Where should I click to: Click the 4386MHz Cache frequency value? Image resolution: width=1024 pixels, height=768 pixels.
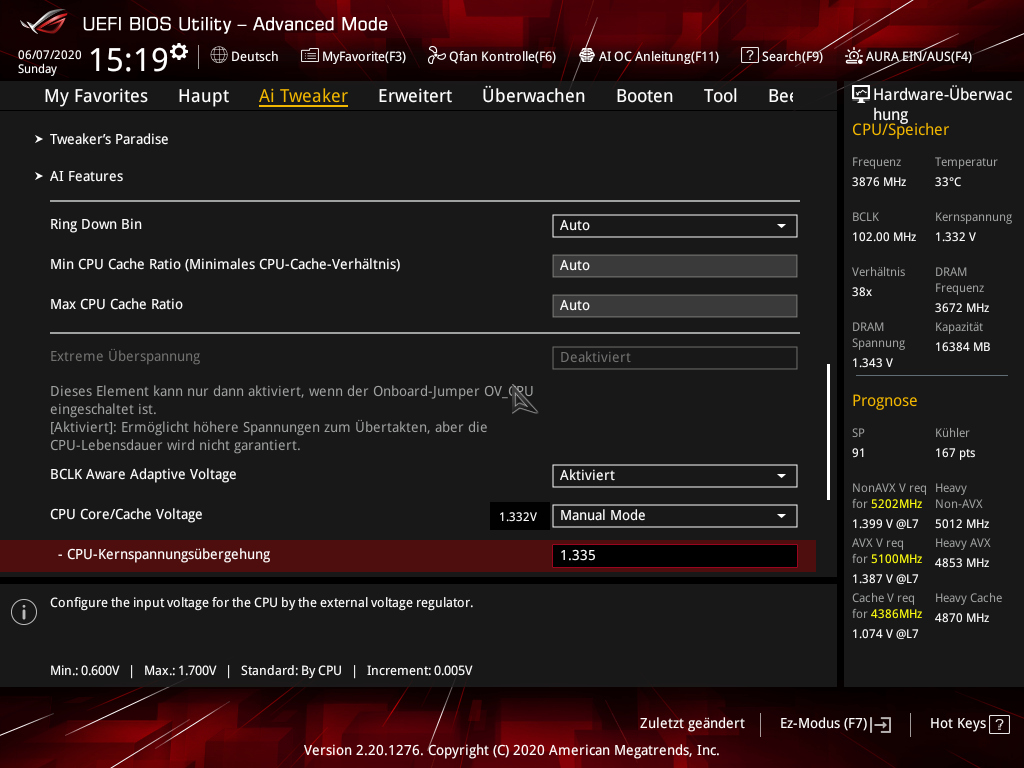coord(896,614)
